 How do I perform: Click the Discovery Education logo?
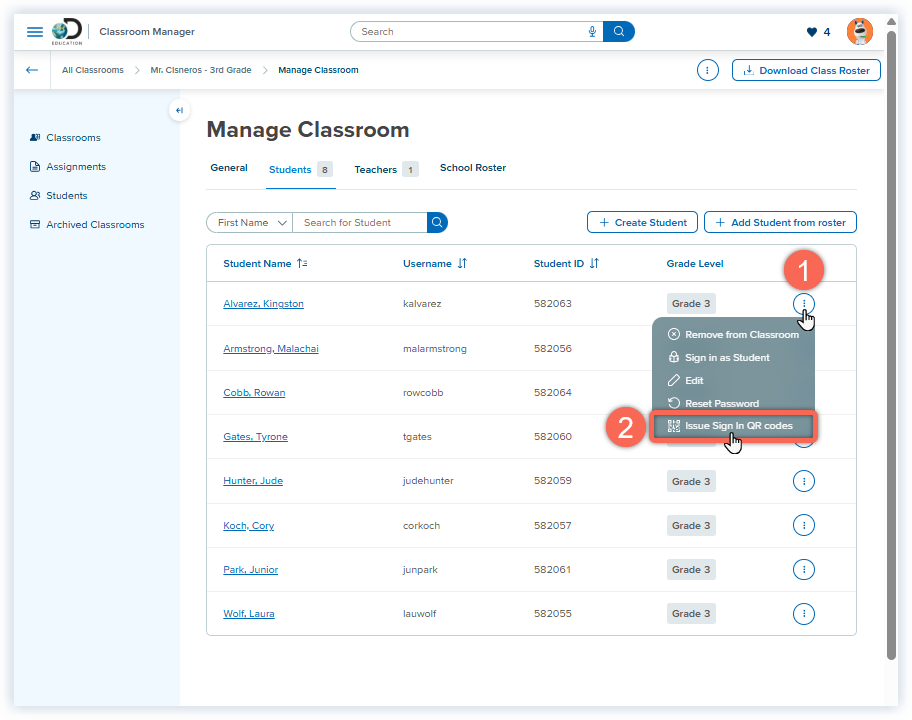(66, 31)
